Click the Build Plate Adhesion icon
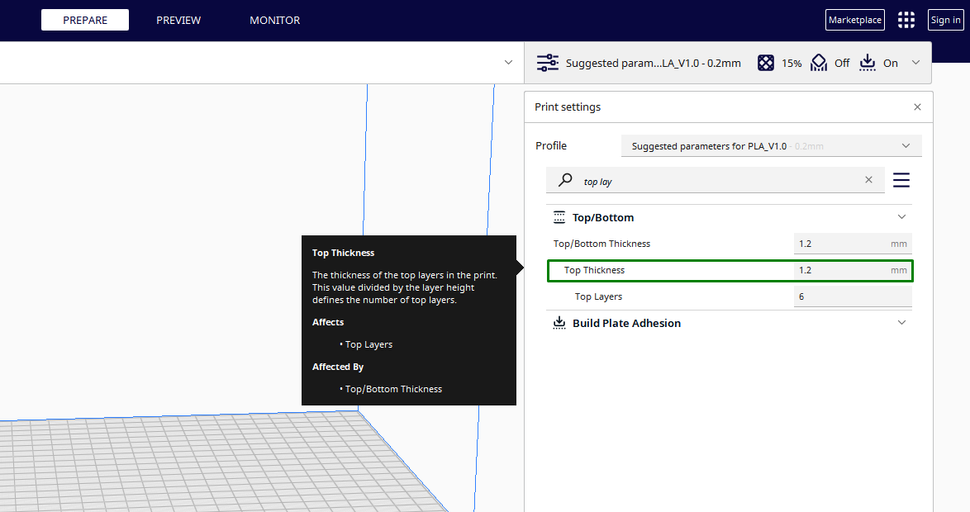This screenshot has height=512, width=970. (559, 323)
